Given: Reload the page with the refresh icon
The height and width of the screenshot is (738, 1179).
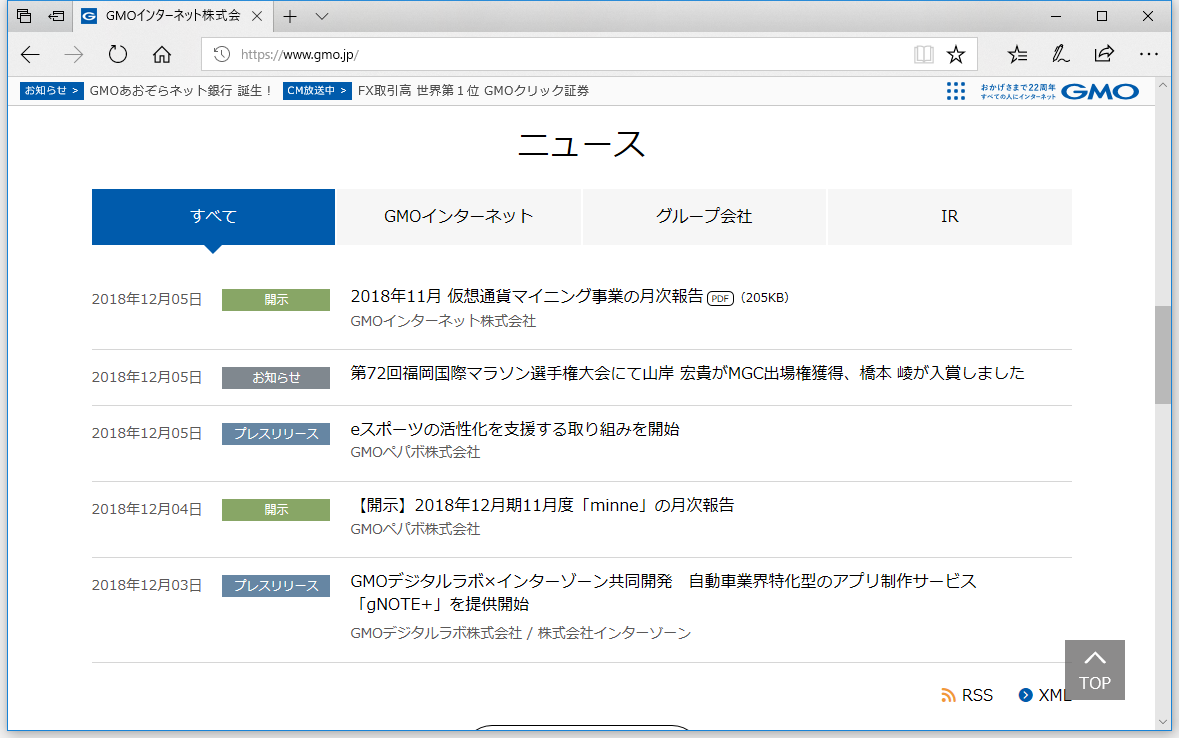Looking at the screenshot, I should (x=117, y=54).
